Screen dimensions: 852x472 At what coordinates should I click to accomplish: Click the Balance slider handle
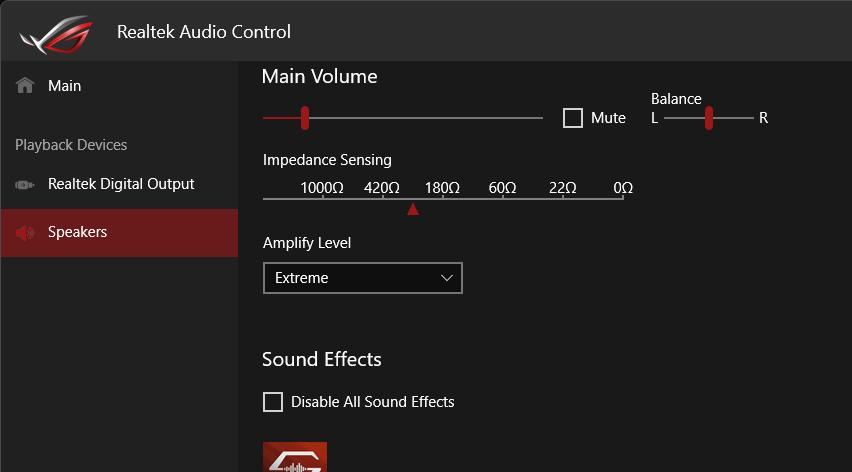click(x=709, y=118)
